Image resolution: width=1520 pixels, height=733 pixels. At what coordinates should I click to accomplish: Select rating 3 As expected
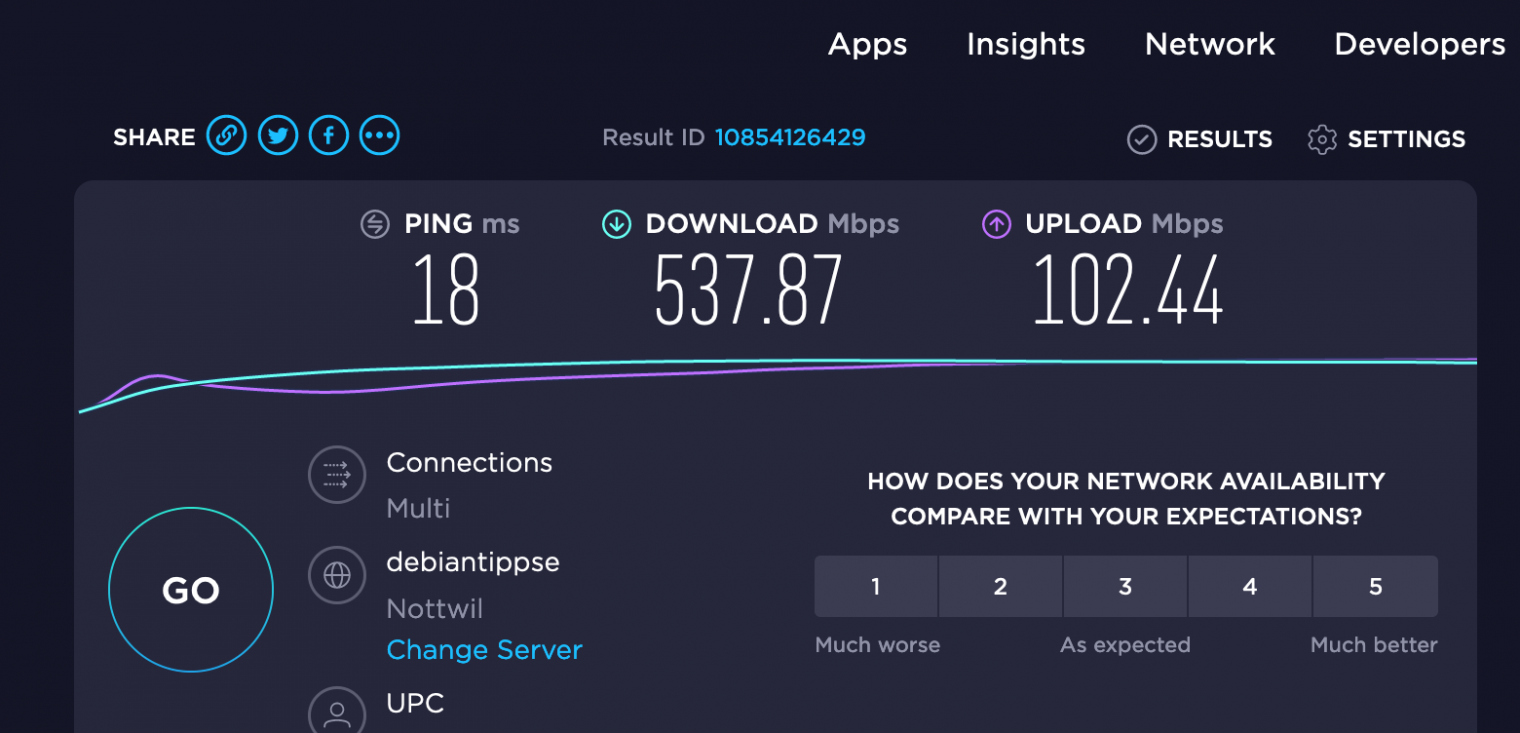pyautogui.click(x=1125, y=587)
